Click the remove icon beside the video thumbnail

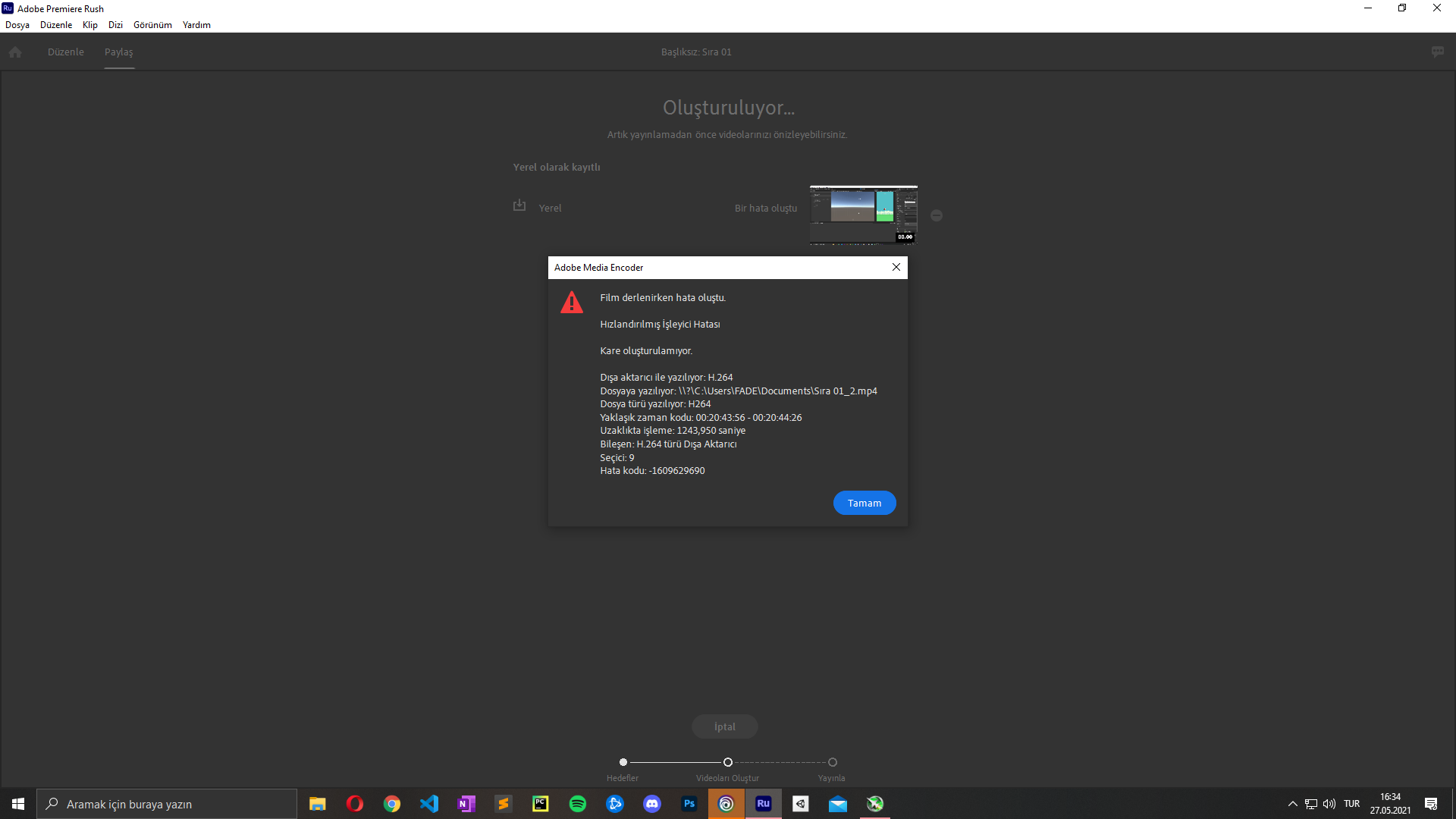coord(937,216)
